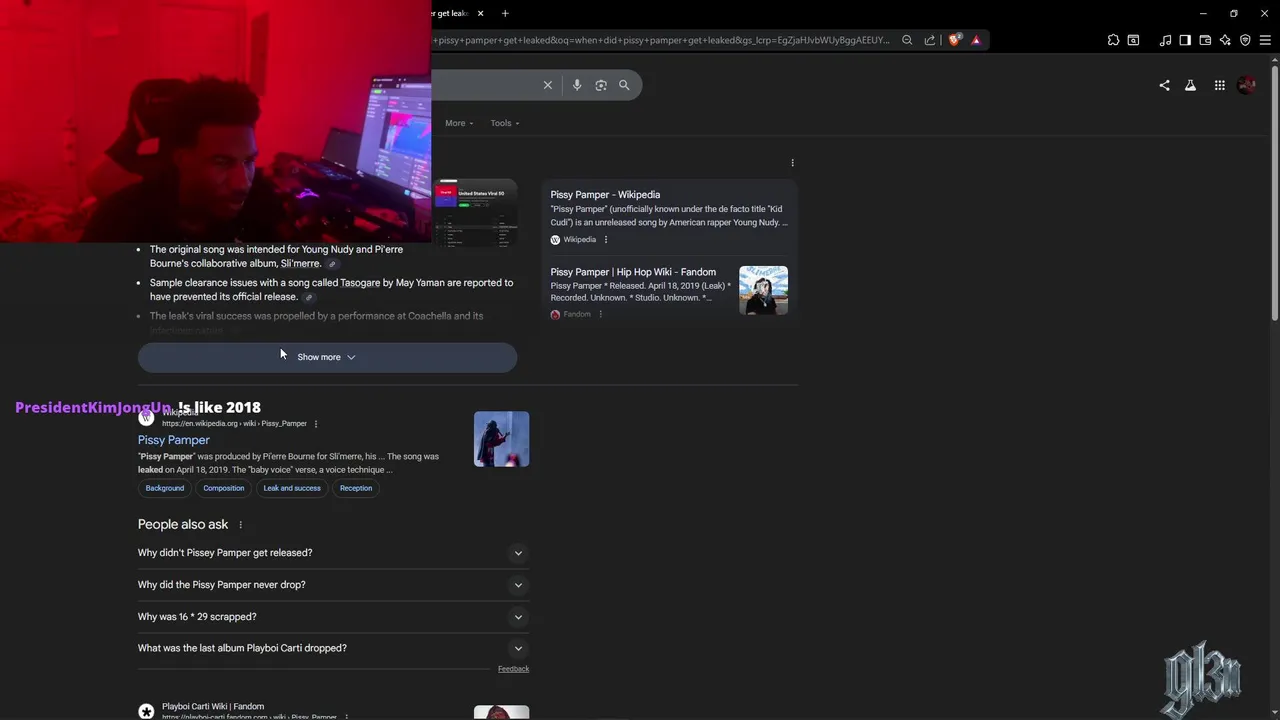
Task: Submit search with the magnifier icon
Action: click(x=624, y=85)
